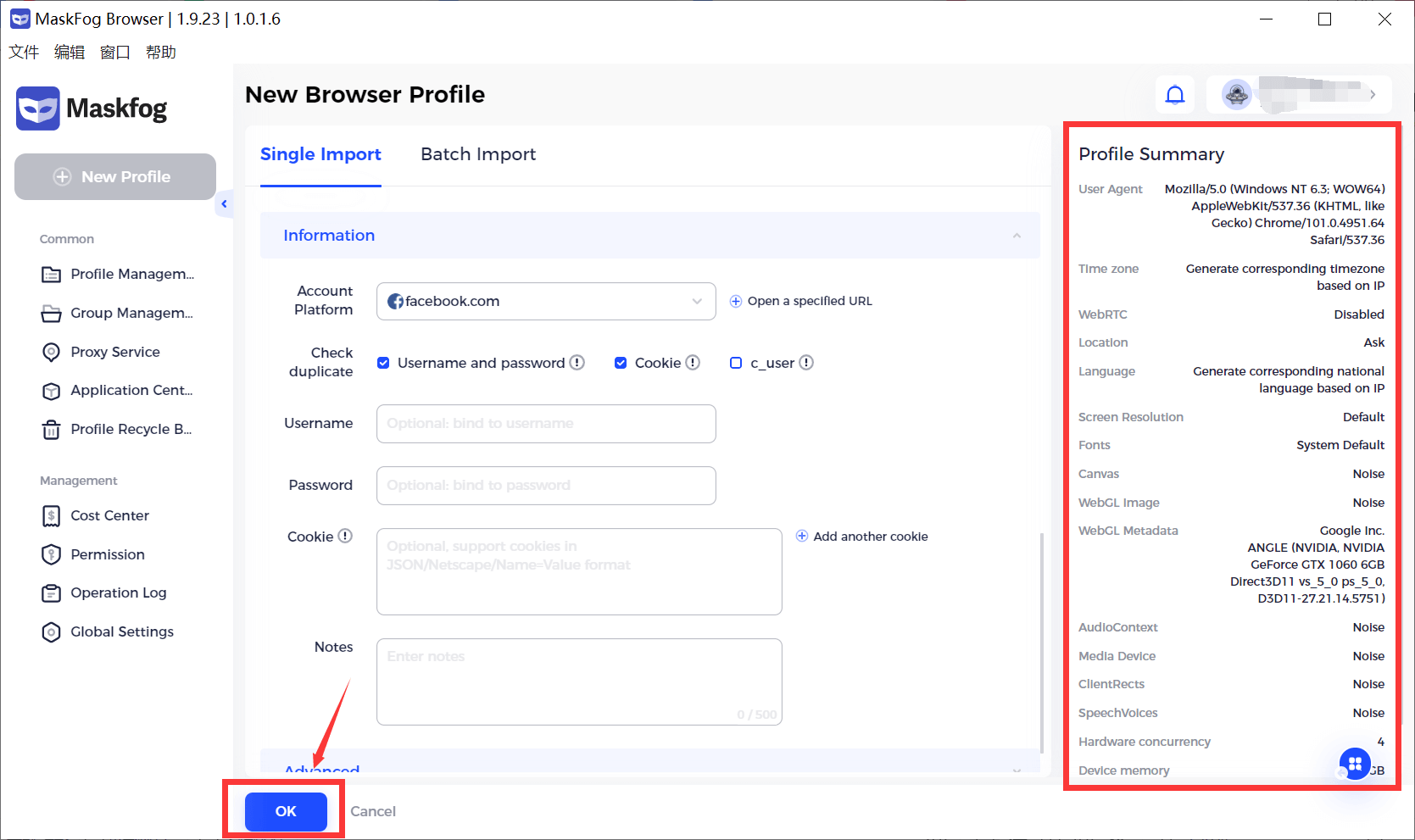Click the OK button to confirm
The height and width of the screenshot is (840, 1415).
tap(284, 811)
